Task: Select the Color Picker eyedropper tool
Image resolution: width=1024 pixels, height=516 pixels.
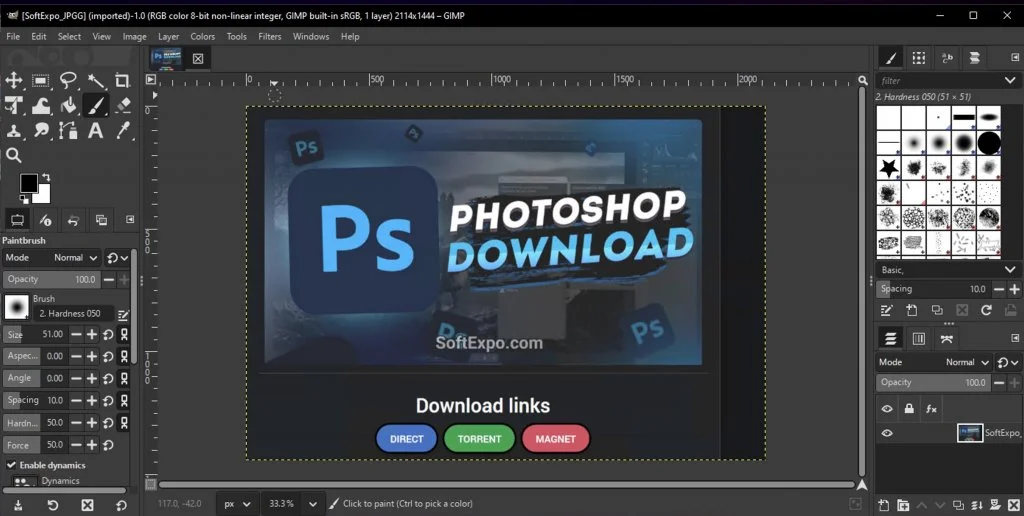Action: (123, 131)
